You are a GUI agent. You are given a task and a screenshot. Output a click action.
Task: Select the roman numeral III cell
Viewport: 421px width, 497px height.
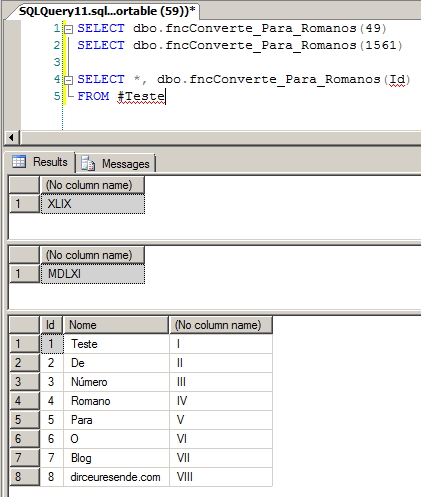click(x=221, y=382)
